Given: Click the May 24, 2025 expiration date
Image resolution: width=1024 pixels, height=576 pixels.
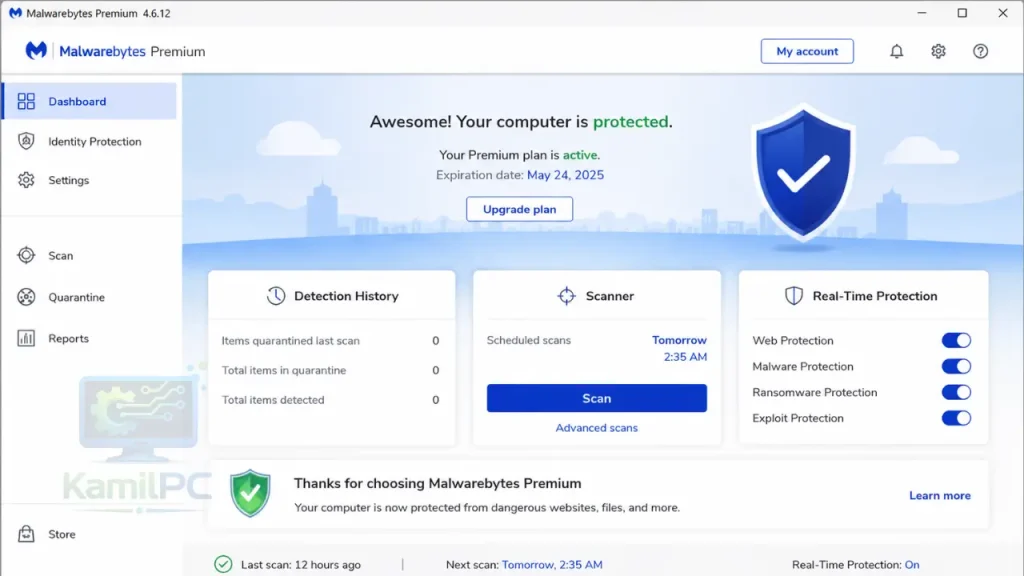Looking at the screenshot, I should point(566,175).
